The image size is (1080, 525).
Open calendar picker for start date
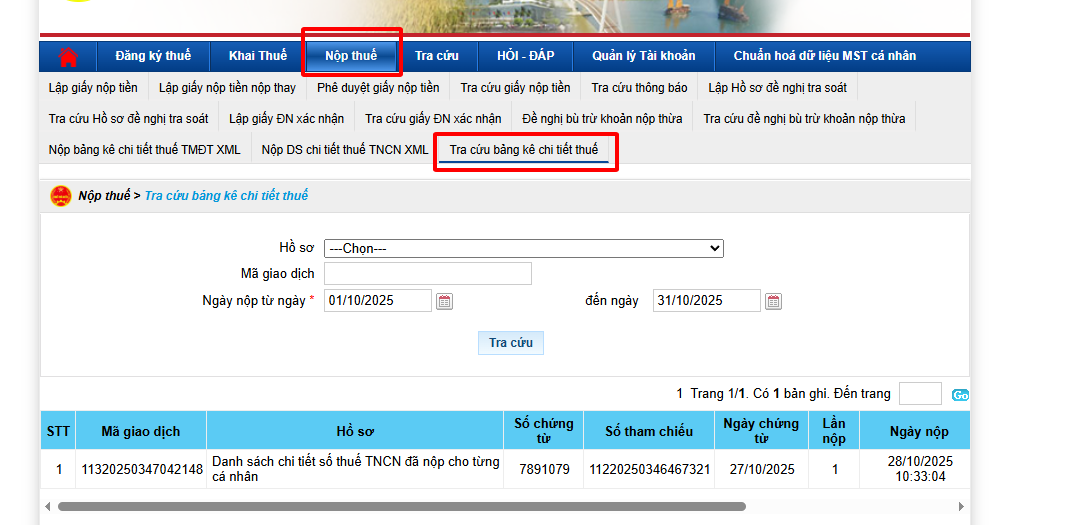pyautogui.click(x=445, y=301)
